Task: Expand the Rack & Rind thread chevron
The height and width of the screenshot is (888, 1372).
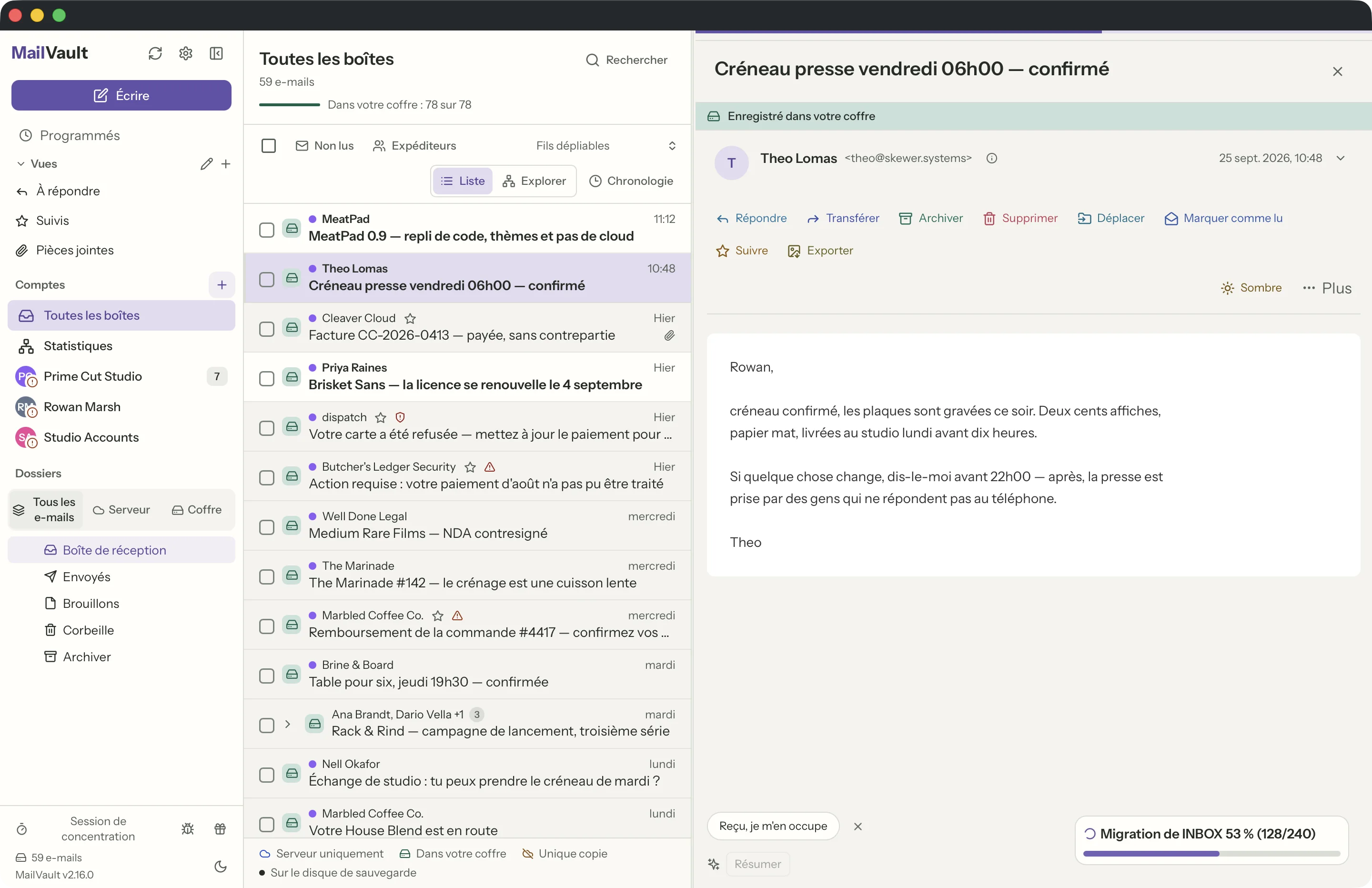Action: click(x=288, y=724)
